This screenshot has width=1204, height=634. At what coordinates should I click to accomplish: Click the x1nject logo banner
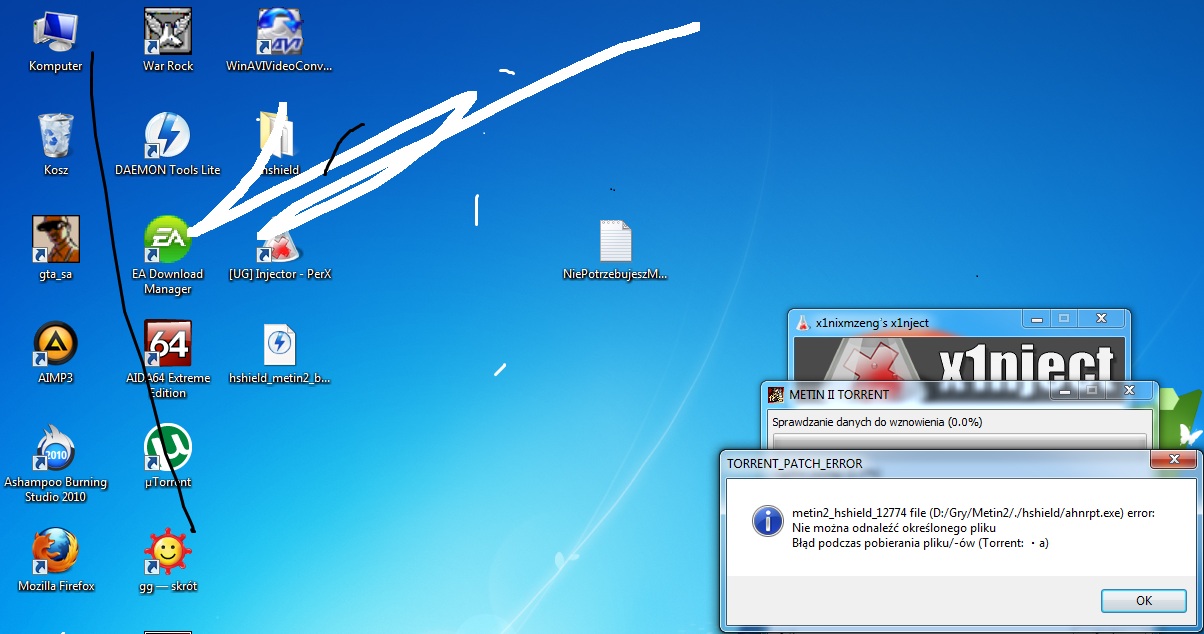tap(961, 358)
